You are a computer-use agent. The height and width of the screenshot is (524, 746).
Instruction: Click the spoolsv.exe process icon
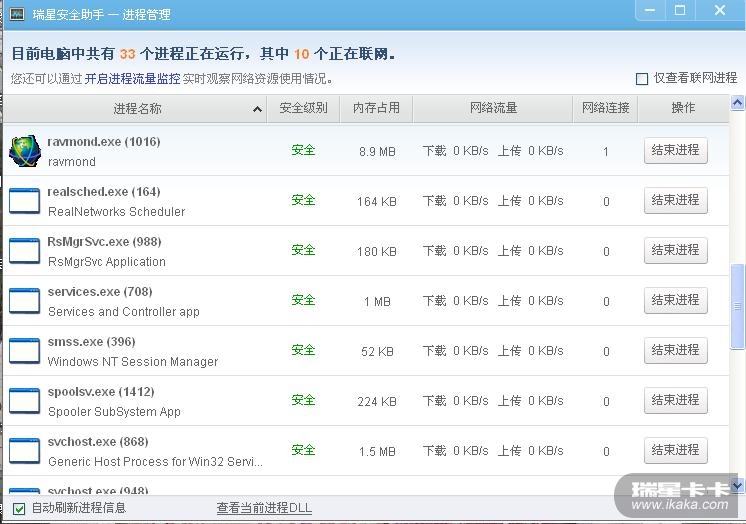click(24, 401)
